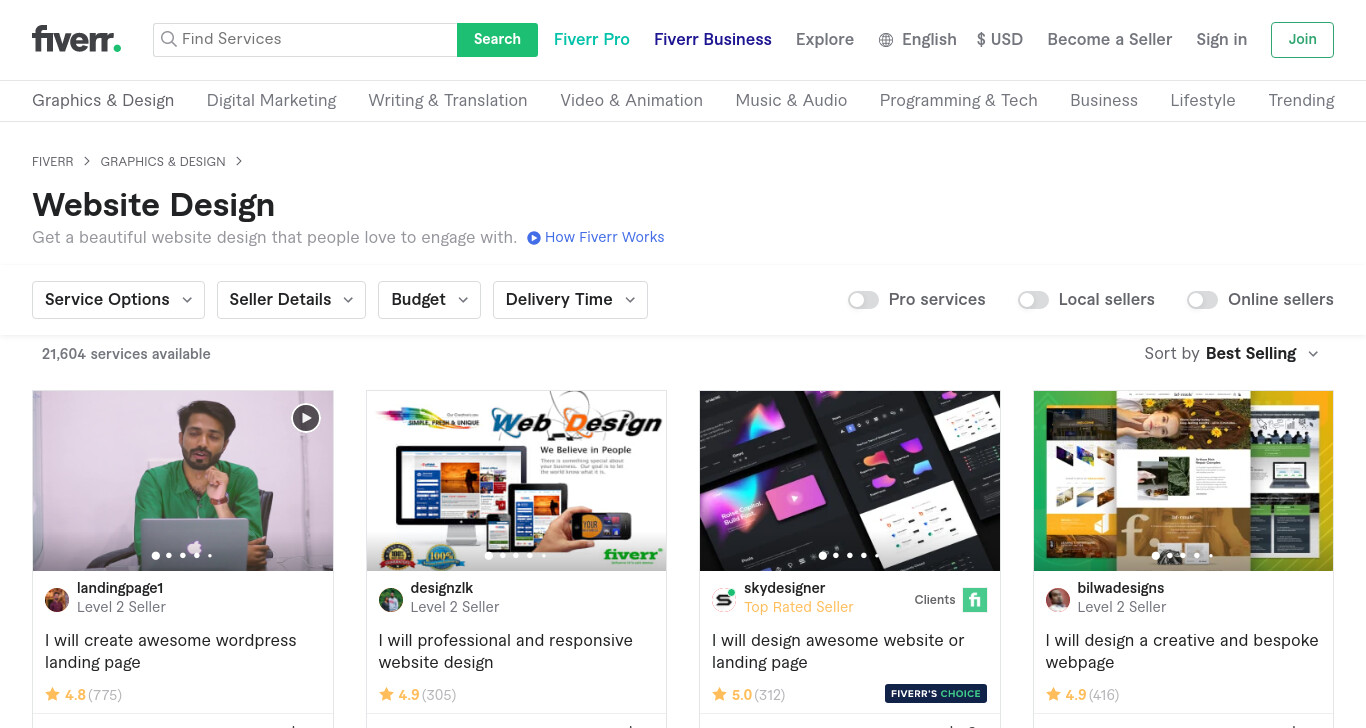Enable the Online sellers toggle
The image size is (1366, 728).
pos(1202,300)
